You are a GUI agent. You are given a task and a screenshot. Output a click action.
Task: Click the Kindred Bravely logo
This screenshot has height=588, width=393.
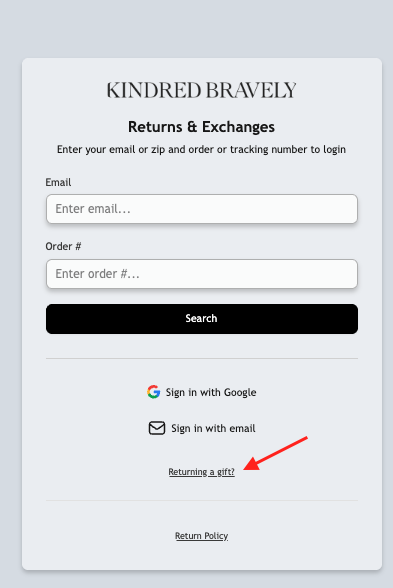pos(202,90)
